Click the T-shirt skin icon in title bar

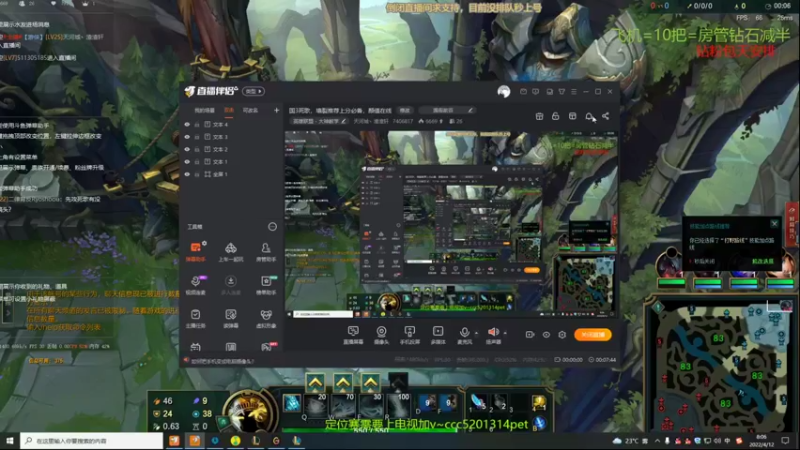[562, 91]
